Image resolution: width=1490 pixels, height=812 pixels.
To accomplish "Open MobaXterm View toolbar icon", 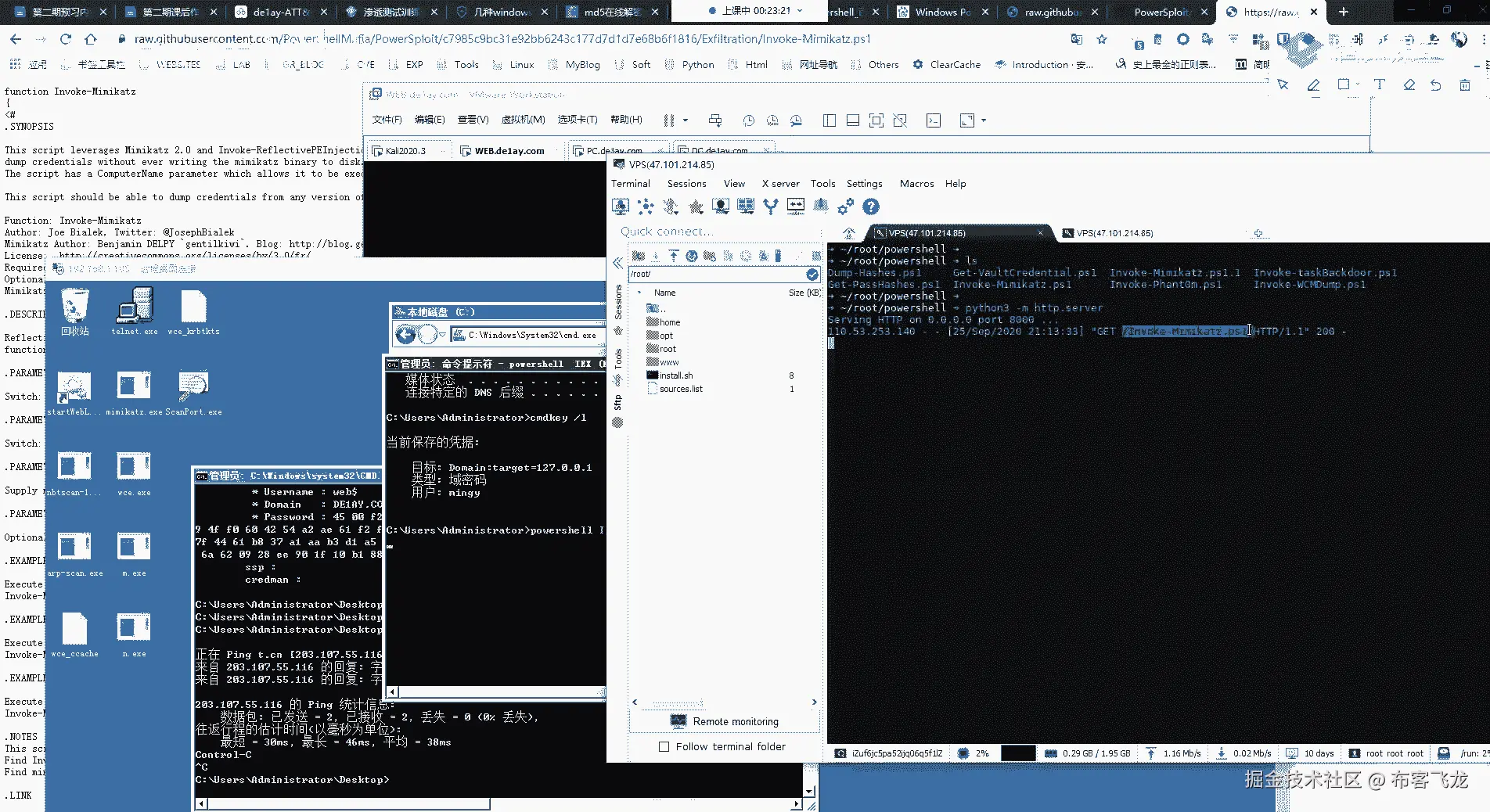I will pos(721,207).
